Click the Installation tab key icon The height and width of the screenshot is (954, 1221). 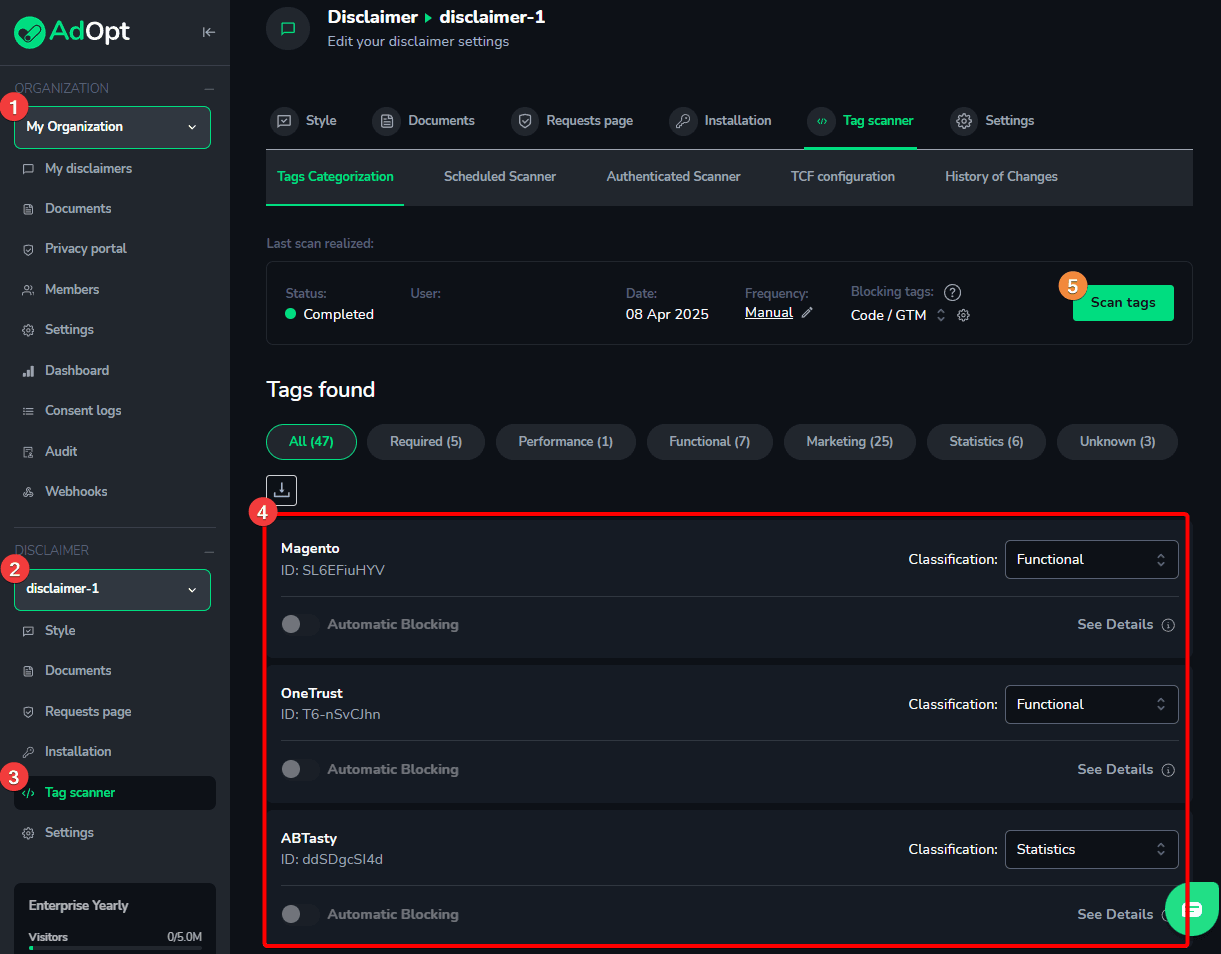point(683,121)
